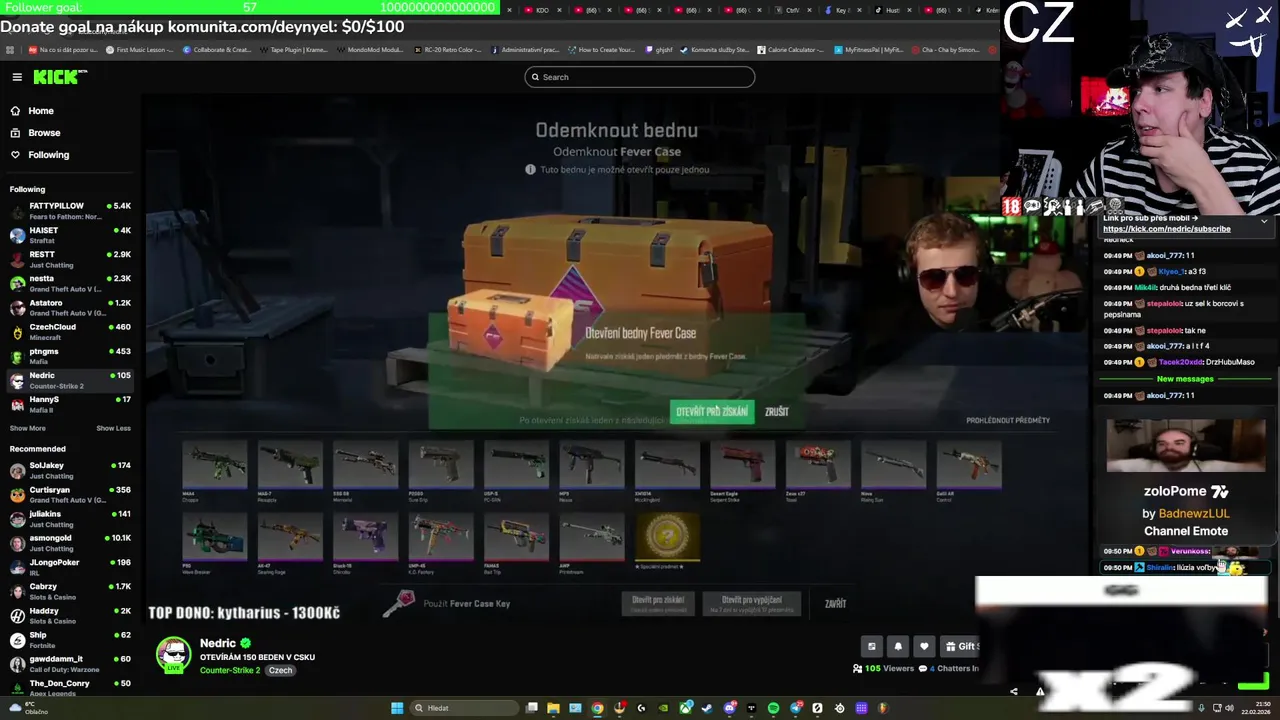This screenshot has height=720, width=1280.
Task: Open RESTT channel in sidebar
Action: [70, 259]
